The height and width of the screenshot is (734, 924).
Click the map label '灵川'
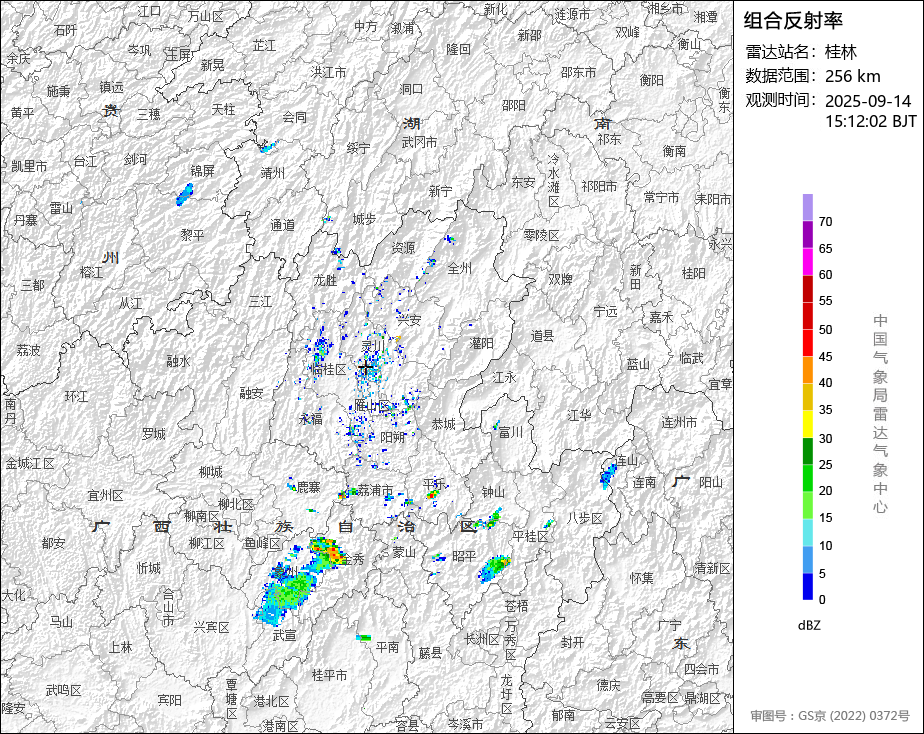click(372, 346)
